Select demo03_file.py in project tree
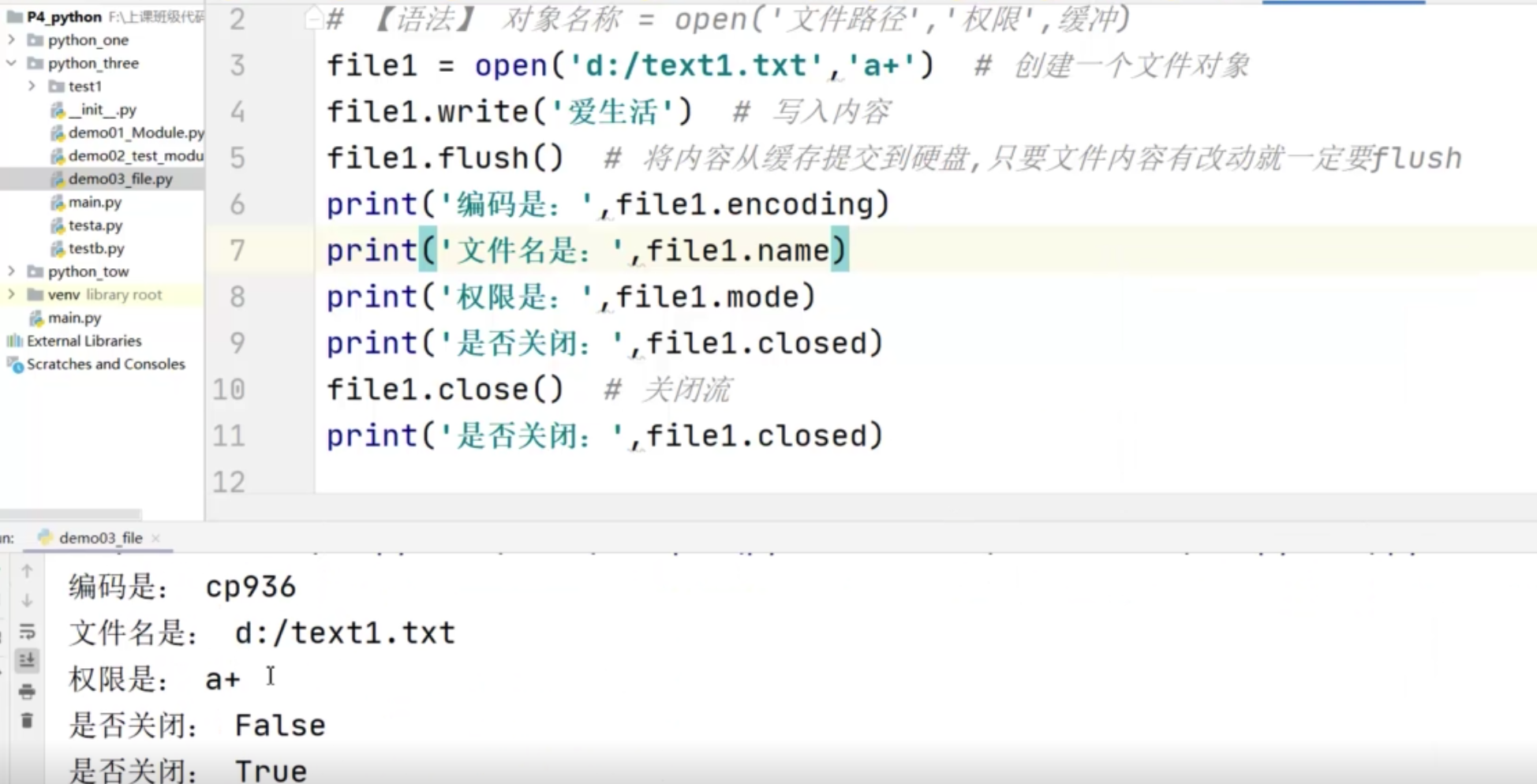 (120, 179)
